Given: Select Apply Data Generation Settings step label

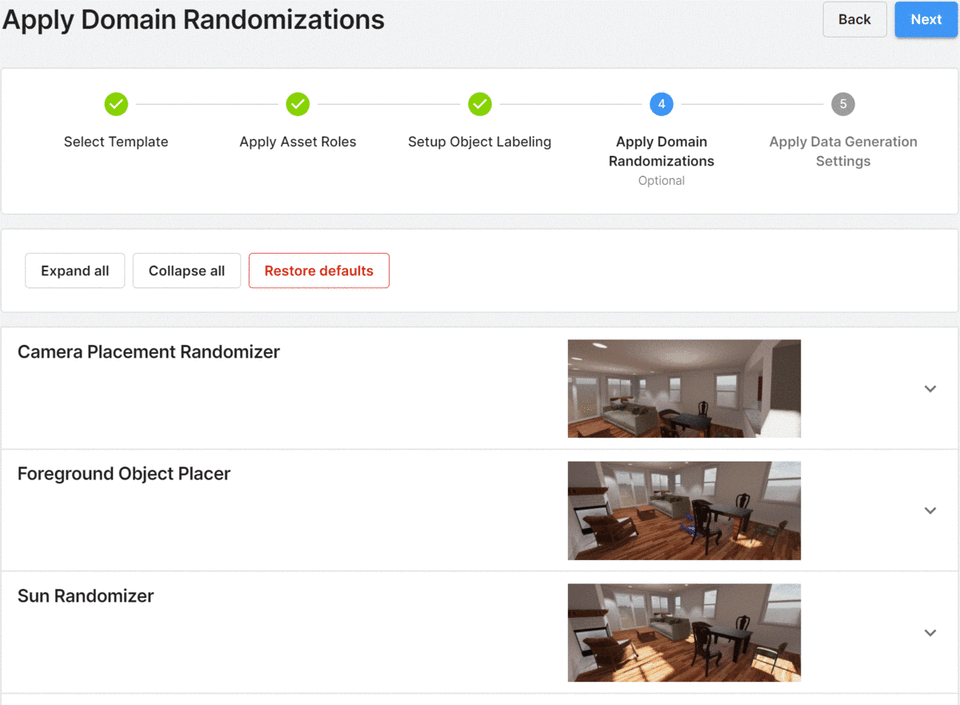Looking at the screenshot, I should (x=843, y=151).
